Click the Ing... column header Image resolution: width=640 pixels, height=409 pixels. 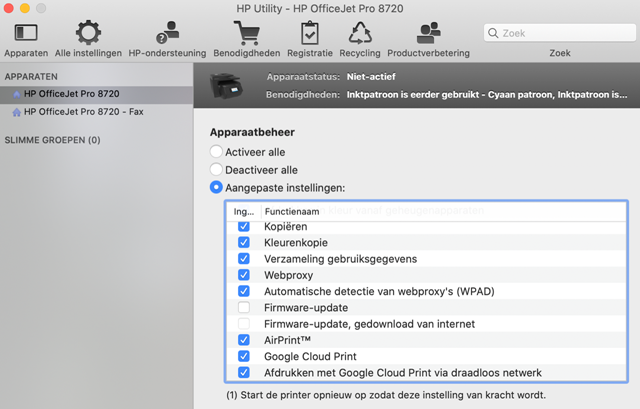[244, 211]
